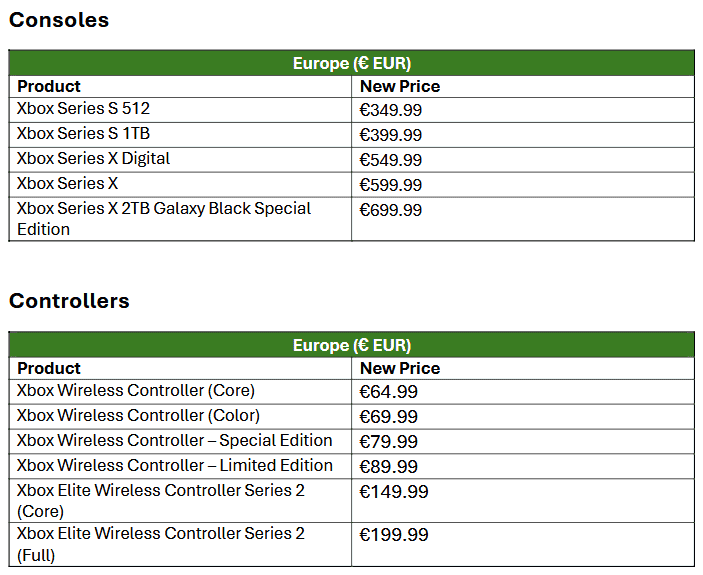The height and width of the screenshot is (575, 703).
Task: Select the Xbox Series S 1TB row label
Action: tap(84, 133)
